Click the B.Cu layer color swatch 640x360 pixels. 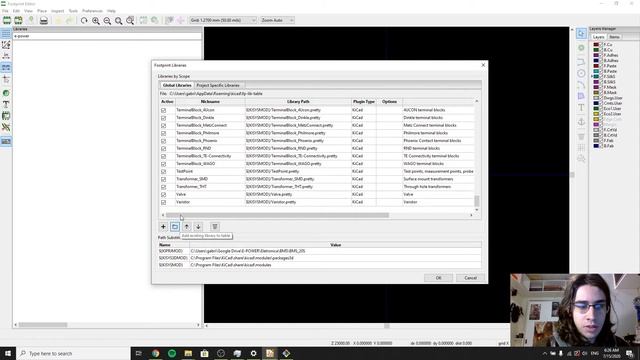(x=596, y=50)
